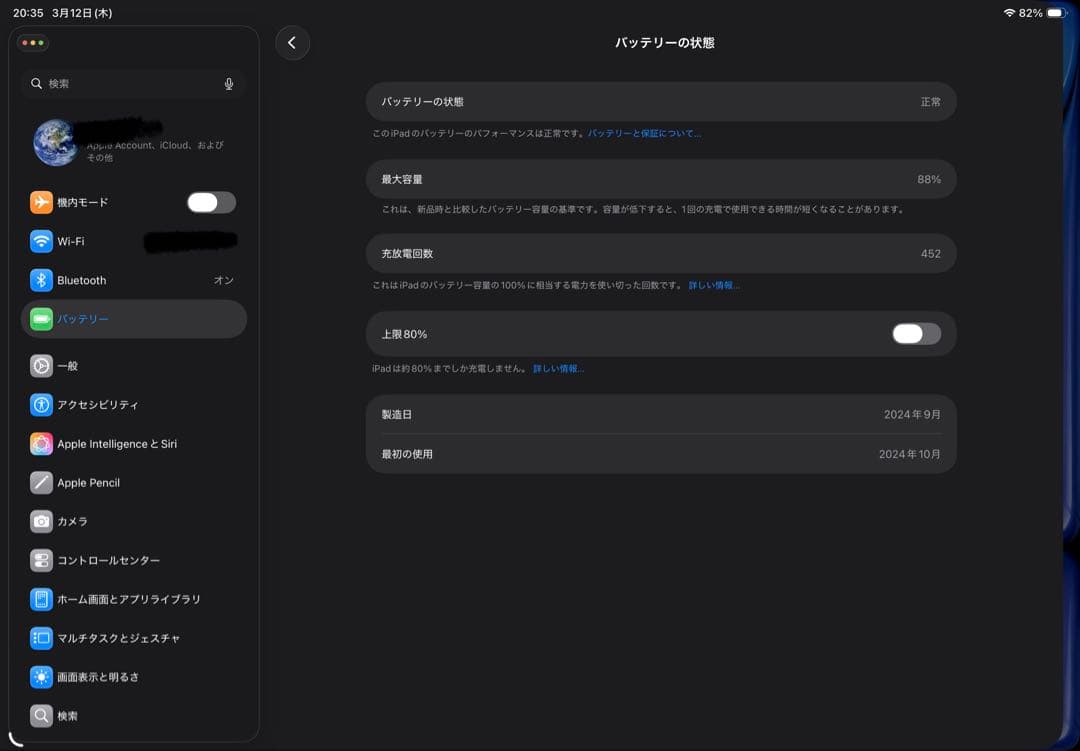The width and height of the screenshot is (1080, 751).
Task: Open the バッテリーと保証について link
Action: point(644,134)
